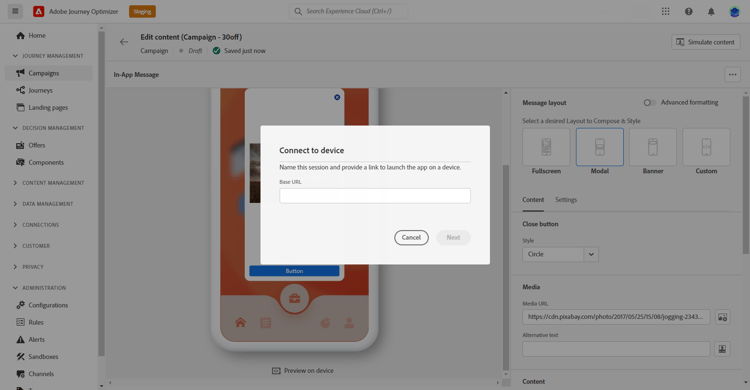Viewport: 750px width, 390px height.
Task: Open the media asset picker icon beside Media URL
Action: (x=722, y=317)
